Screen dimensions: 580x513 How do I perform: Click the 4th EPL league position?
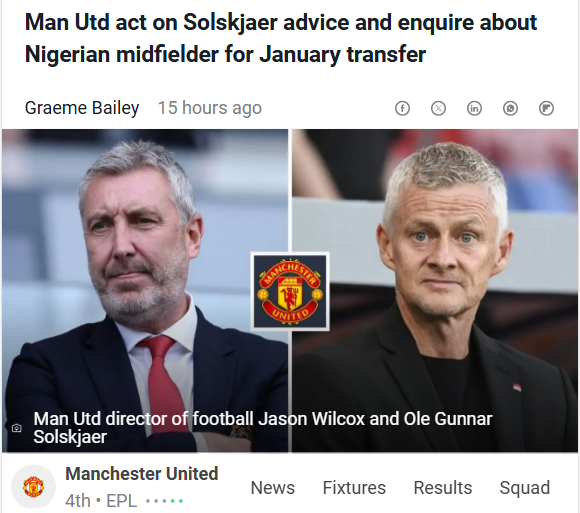coord(101,501)
